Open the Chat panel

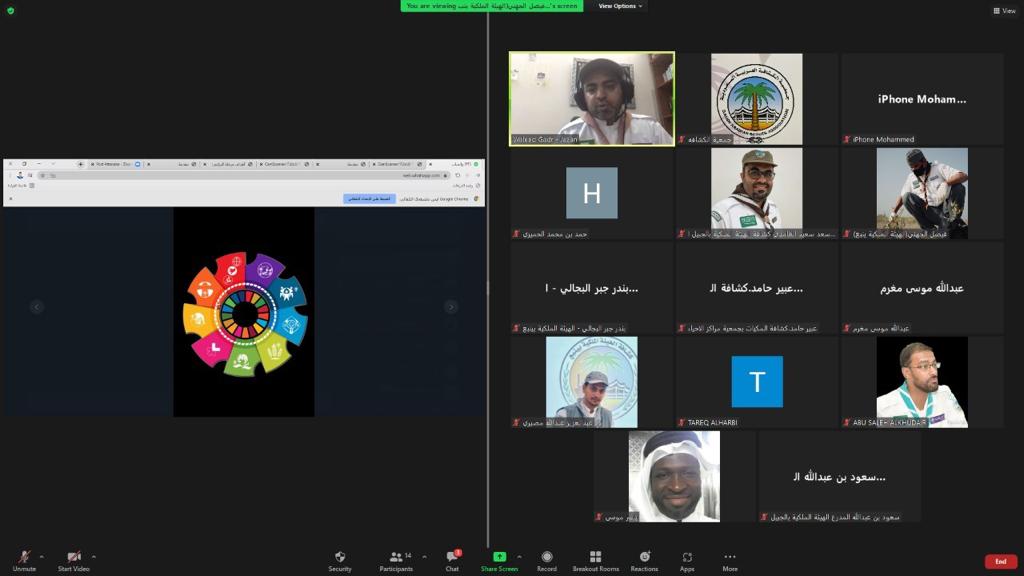452,557
